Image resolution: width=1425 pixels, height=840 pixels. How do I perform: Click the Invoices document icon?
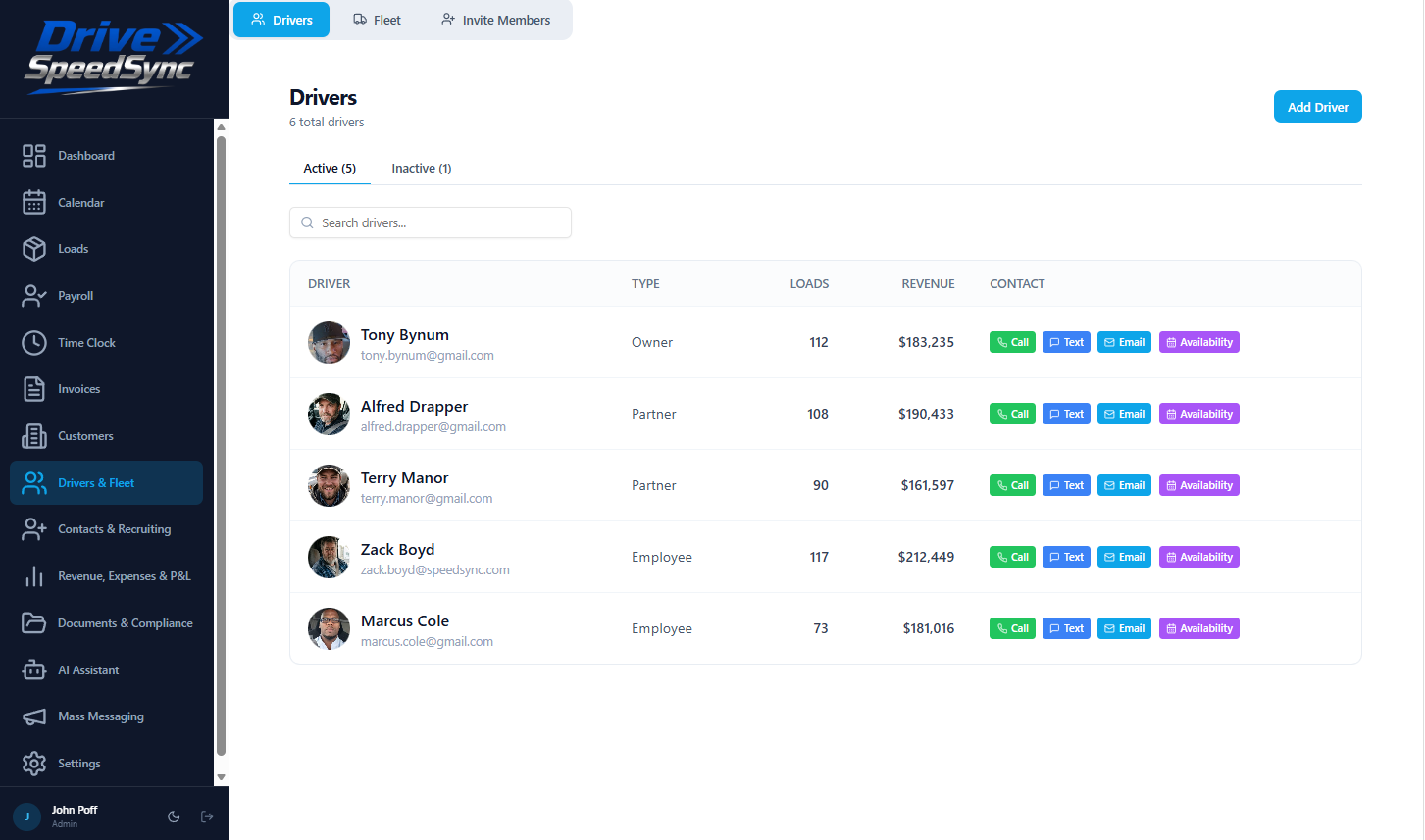(34, 389)
